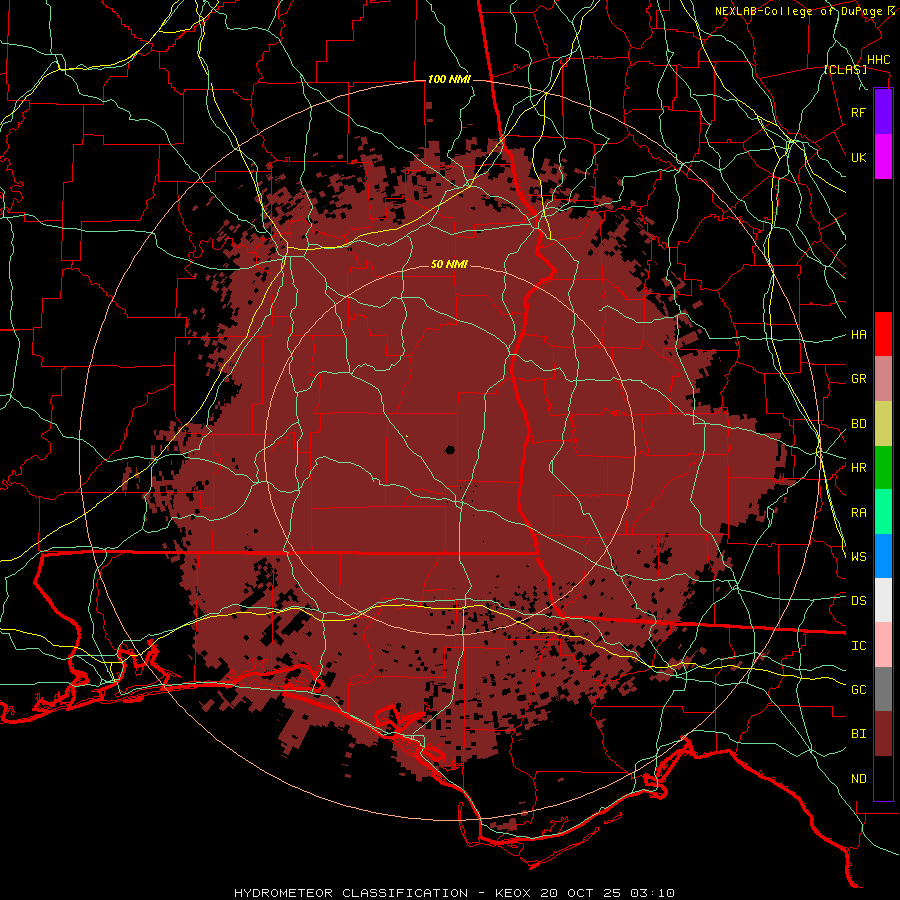
Task: Click the UK legend label
Action: coord(858,158)
